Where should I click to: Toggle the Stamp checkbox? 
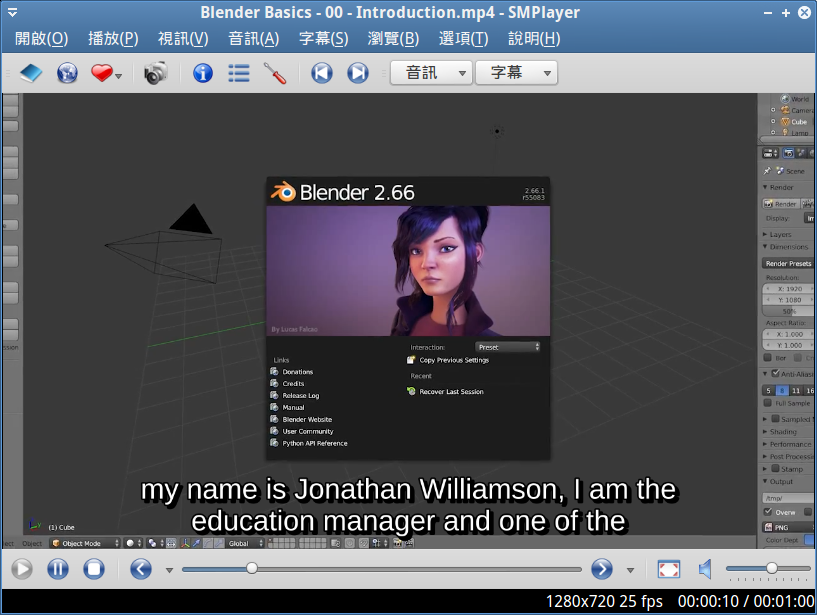point(775,469)
